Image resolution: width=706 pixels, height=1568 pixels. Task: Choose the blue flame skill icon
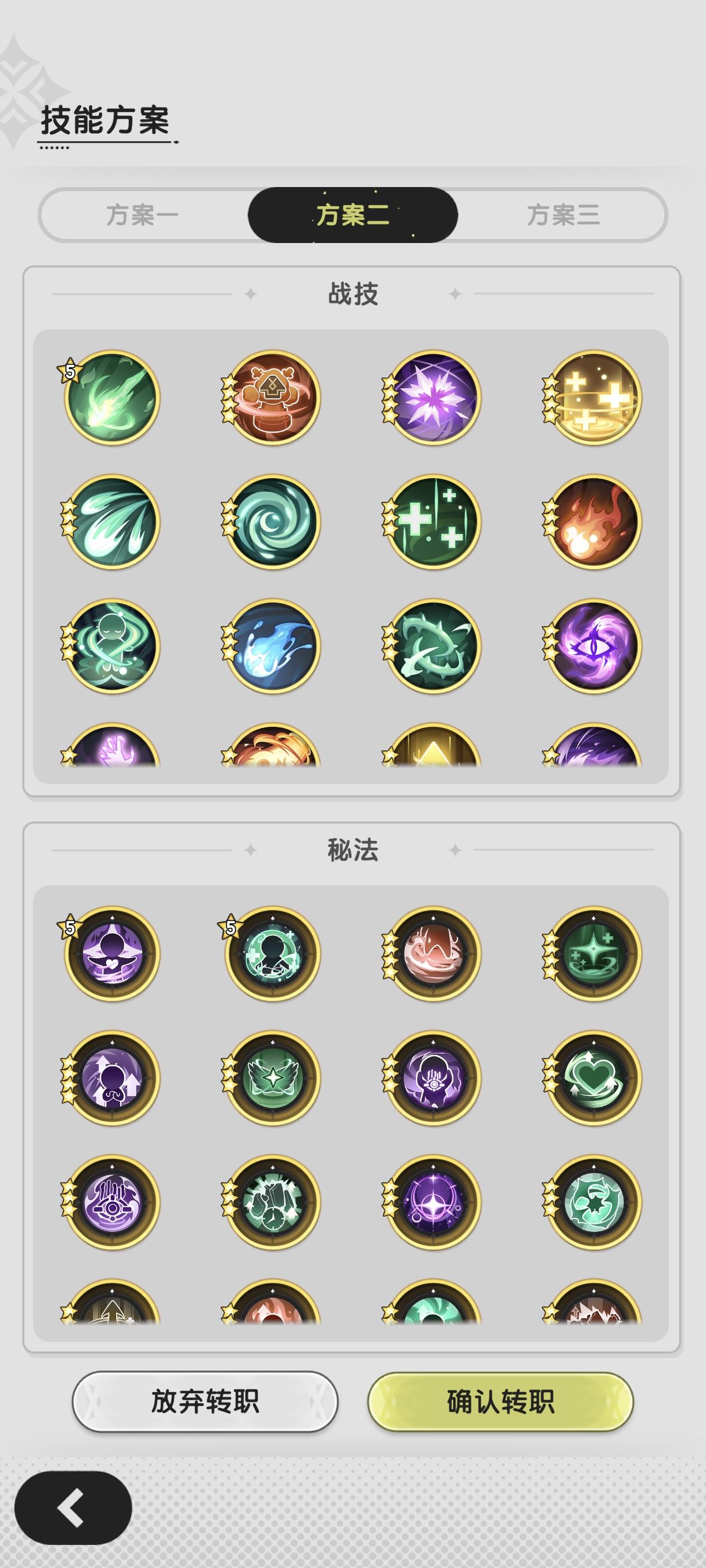(x=272, y=646)
